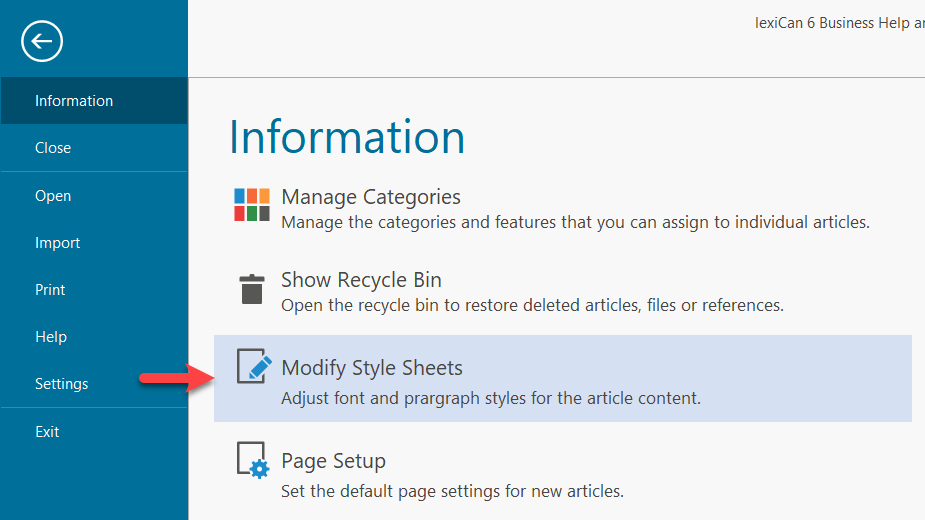Click the Page Setup gear page icon

point(253,459)
